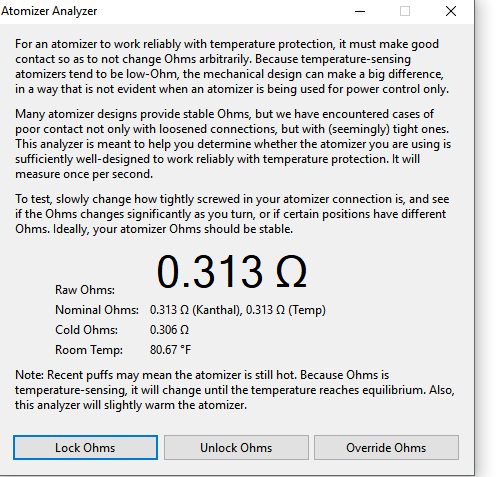Image resolution: width=497 pixels, height=477 pixels.
Task: Click the Atomizer Analyzer title bar text
Action: pos(49,11)
